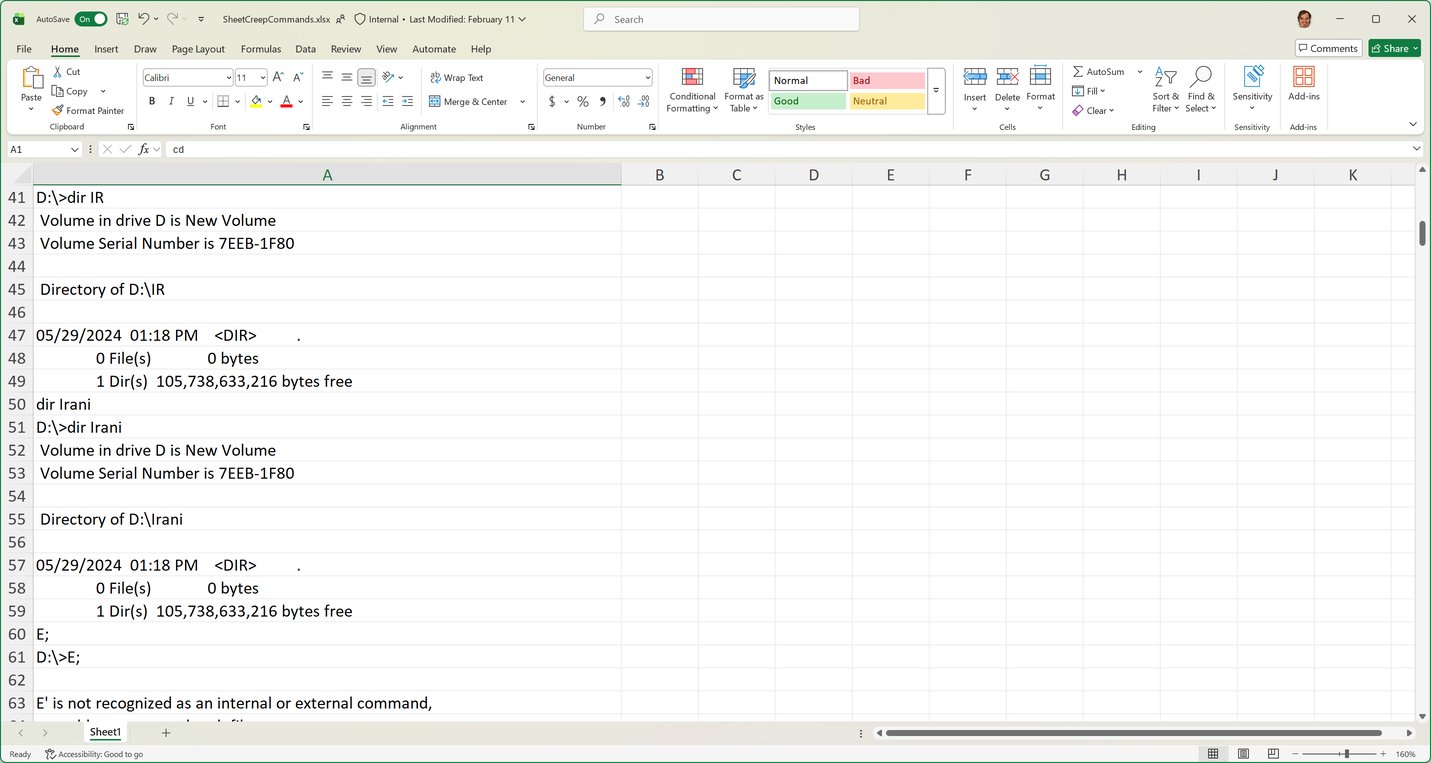The width and height of the screenshot is (1431, 763).
Task: Switch to the Formulas ribbon tab
Action: [261, 48]
